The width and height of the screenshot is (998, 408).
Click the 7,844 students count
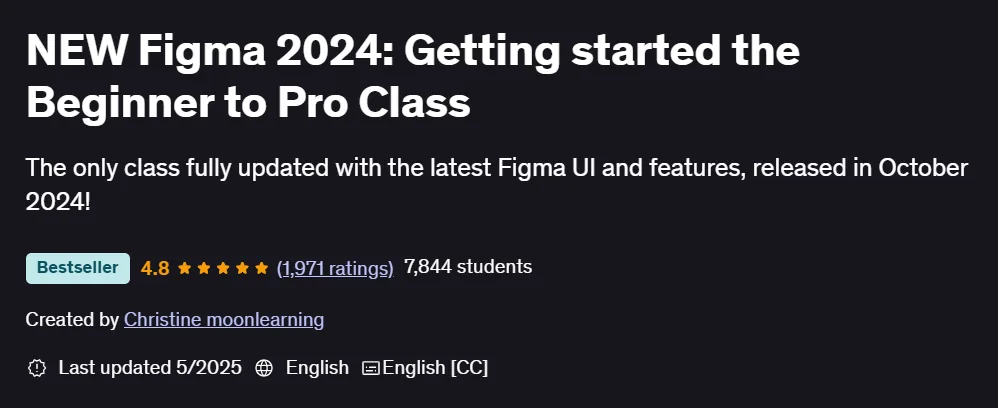468,267
